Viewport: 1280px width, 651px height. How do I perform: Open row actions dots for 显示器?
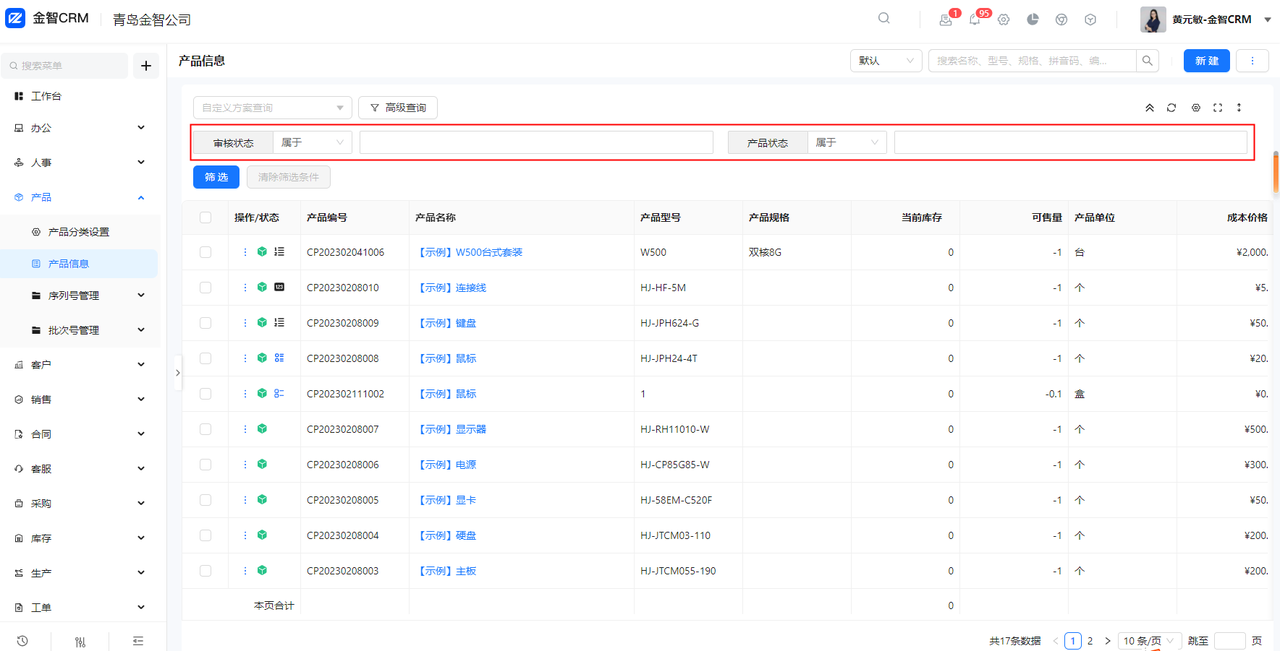coord(245,429)
